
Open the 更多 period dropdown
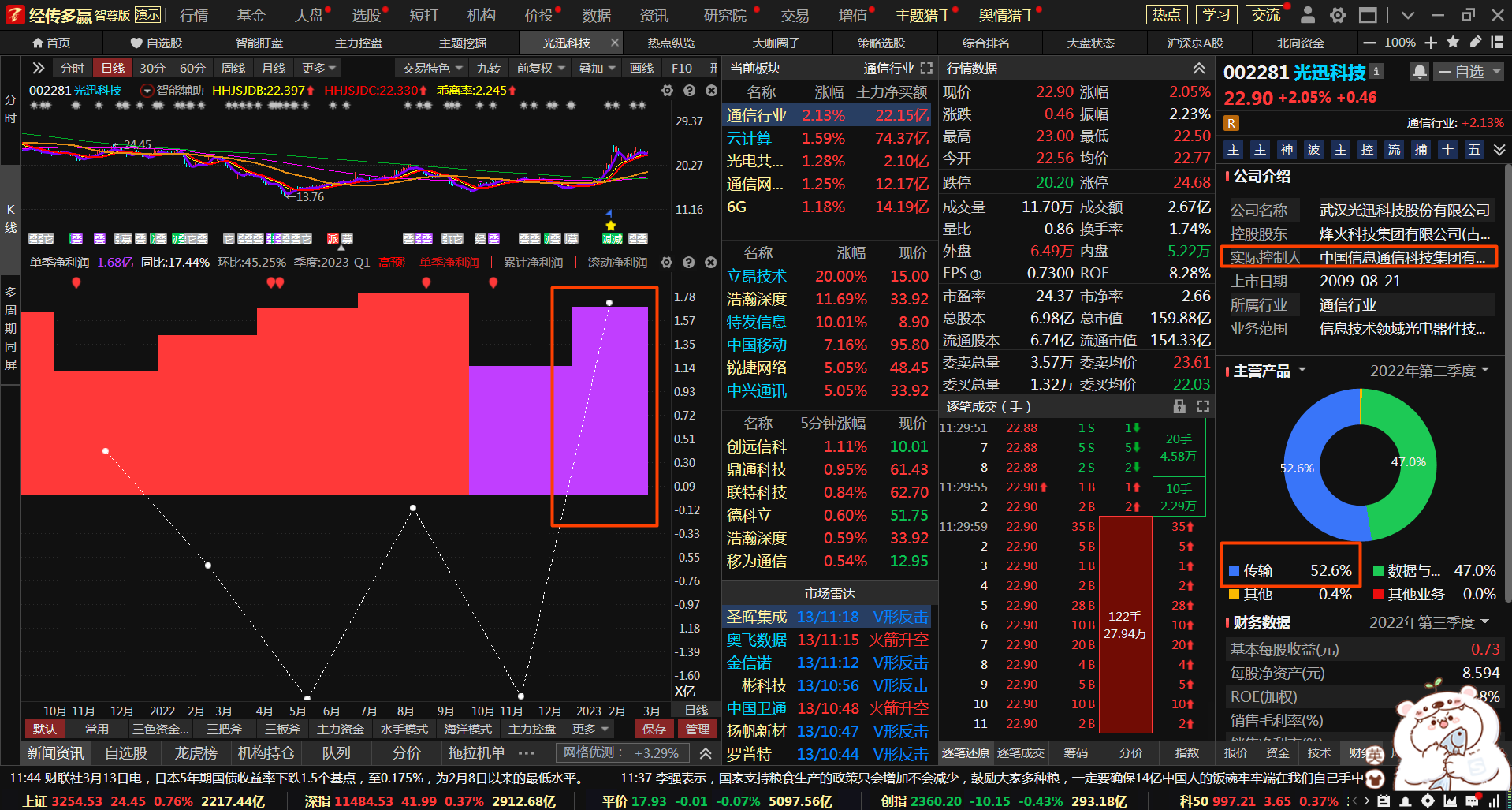pos(319,69)
